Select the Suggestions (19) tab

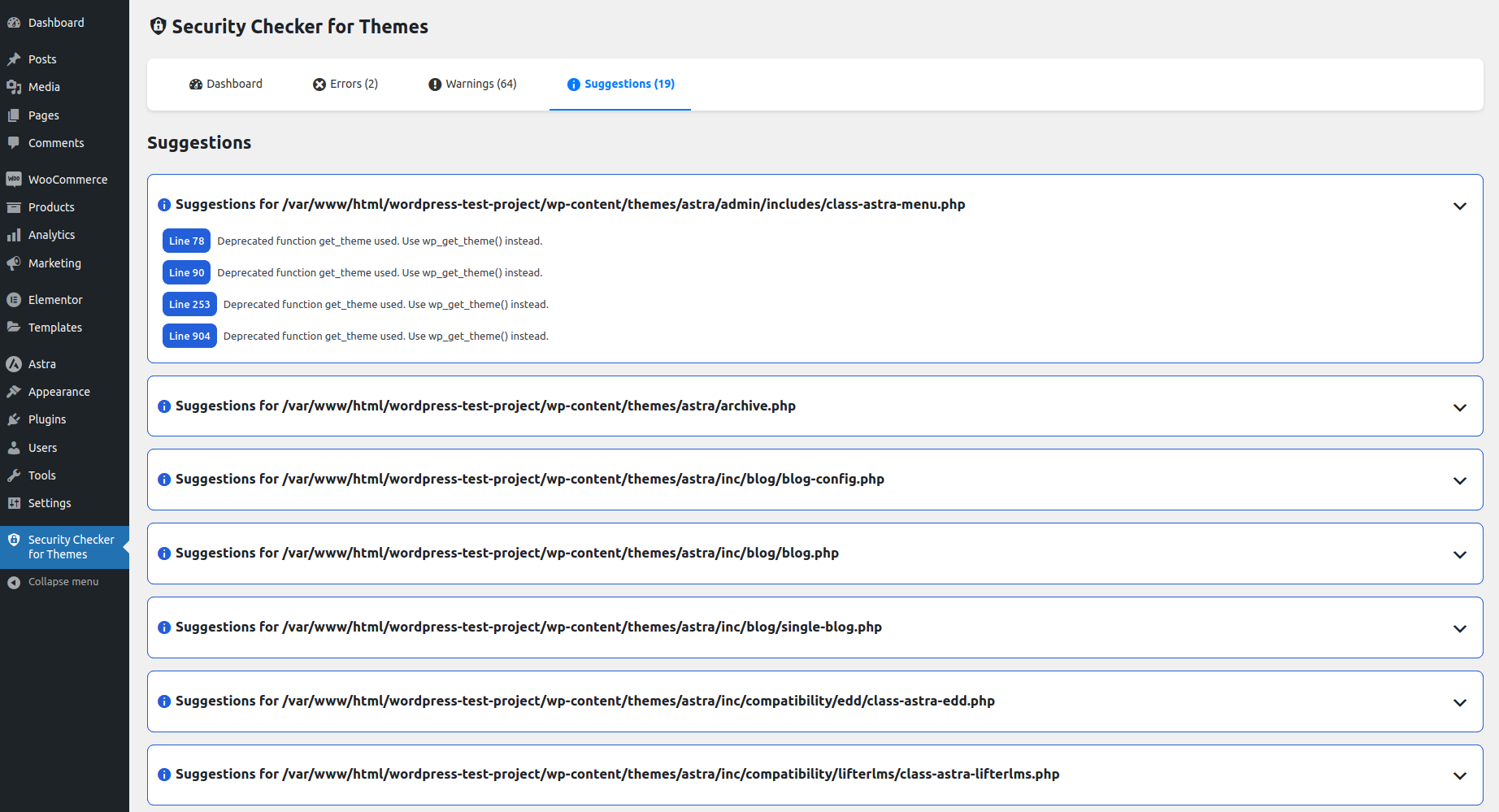click(620, 84)
